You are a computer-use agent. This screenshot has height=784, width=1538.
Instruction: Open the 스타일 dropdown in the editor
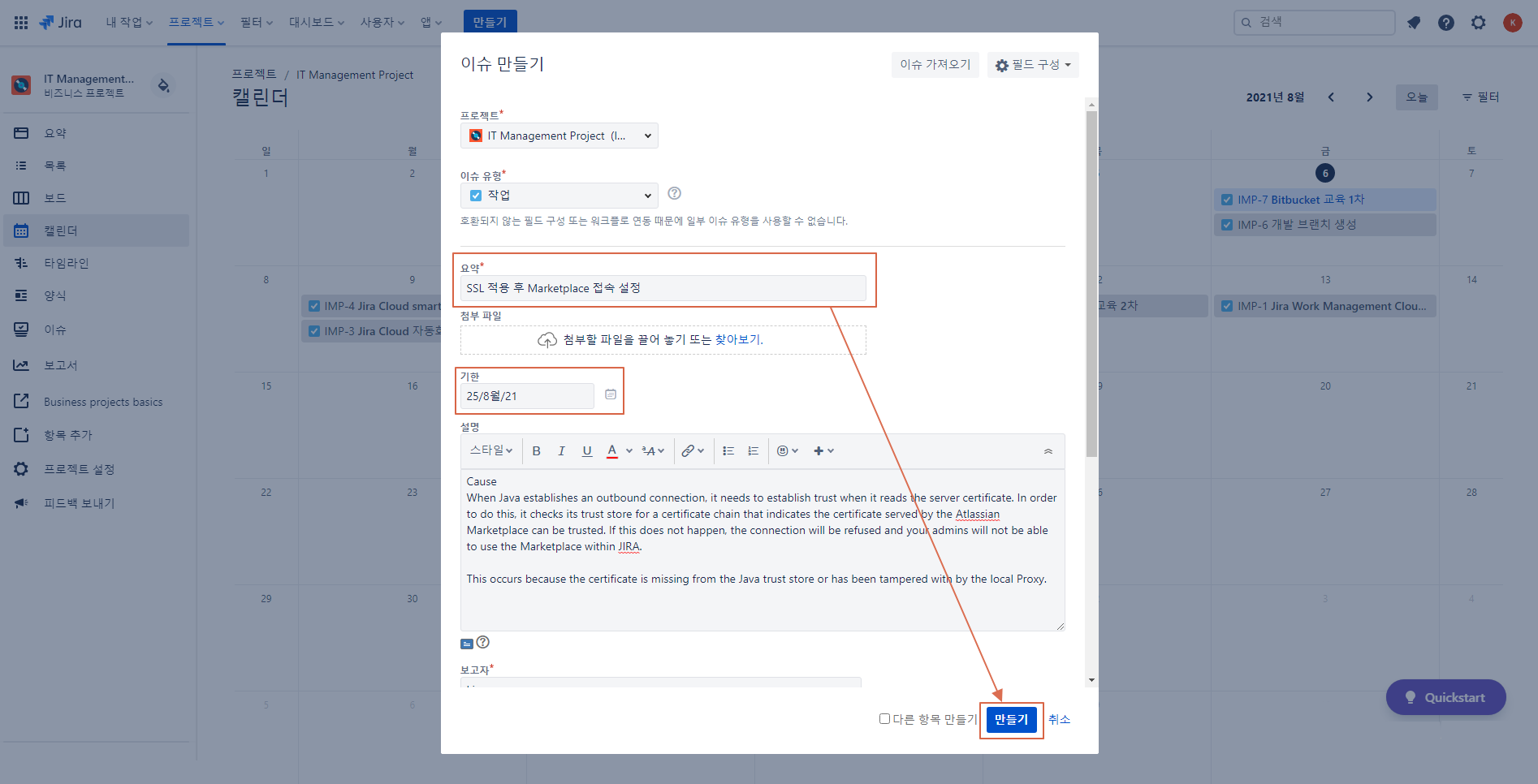(x=491, y=450)
